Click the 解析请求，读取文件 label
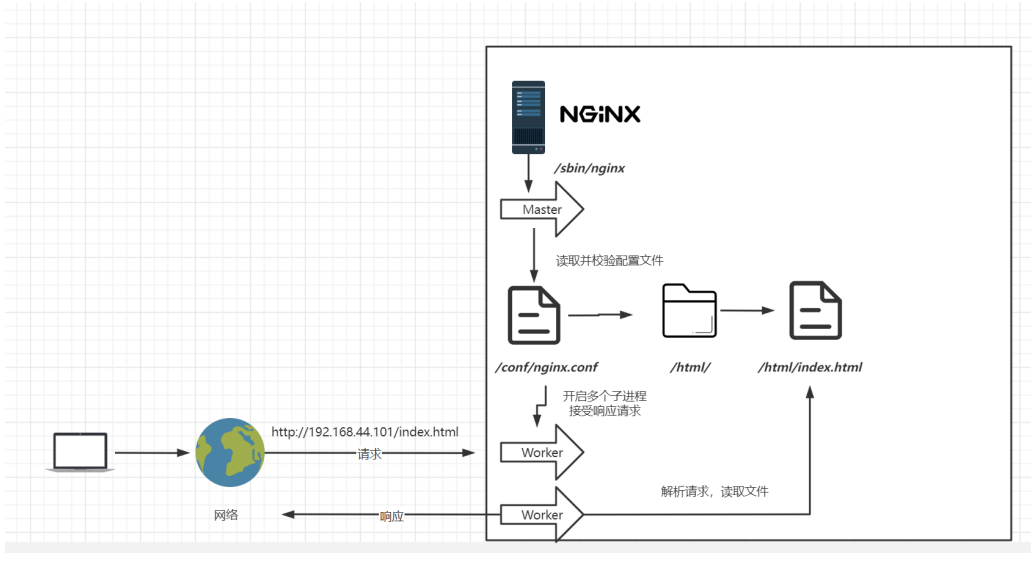 click(x=714, y=491)
